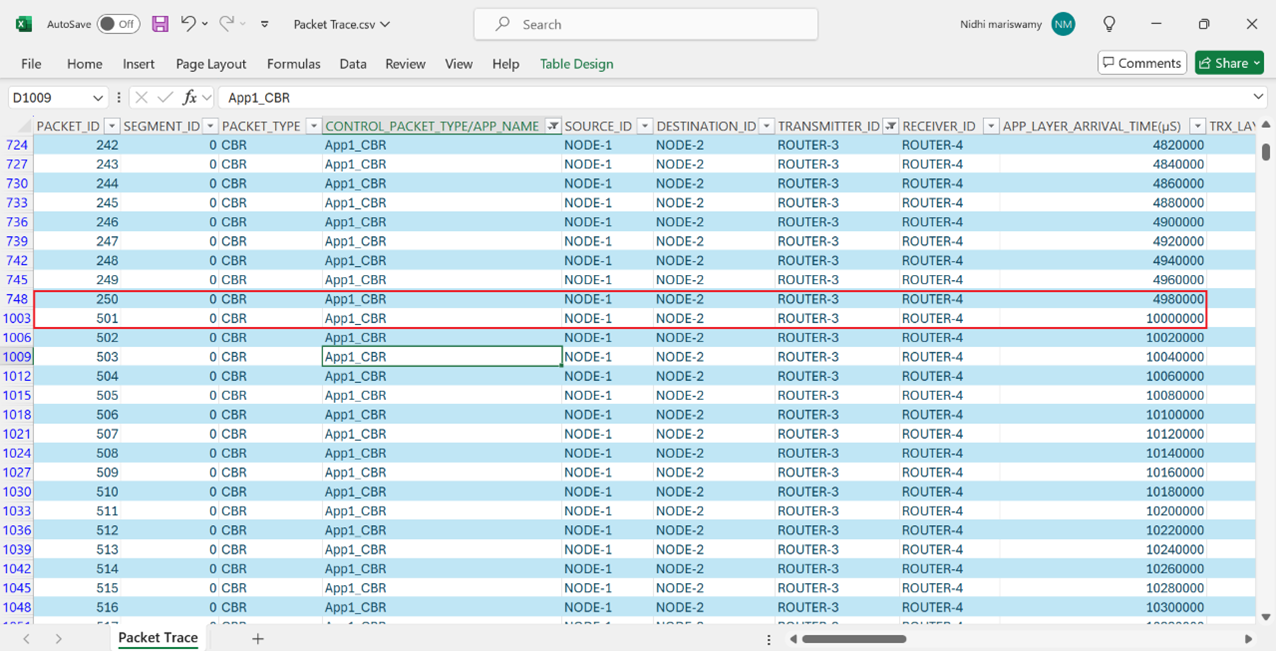
Task: Open CONTROL_PACKET_TYPE/APP_NAME filter dropdown
Action: click(552, 126)
